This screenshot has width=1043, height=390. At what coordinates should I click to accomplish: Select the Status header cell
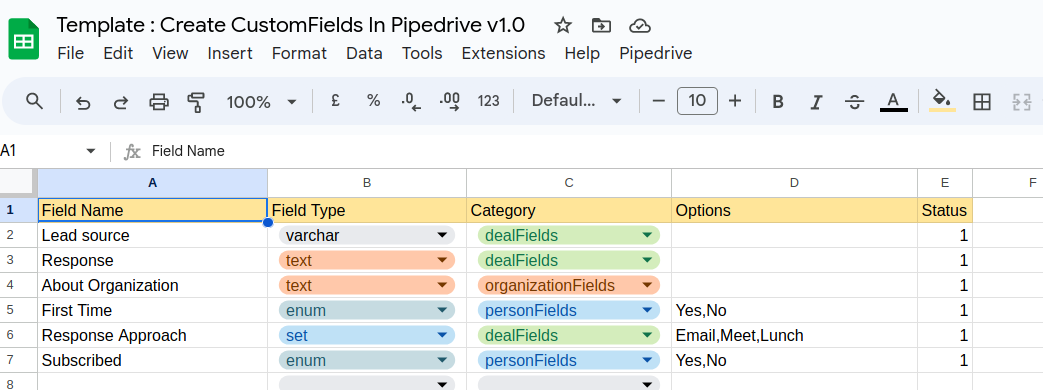[x=945, y=210]
